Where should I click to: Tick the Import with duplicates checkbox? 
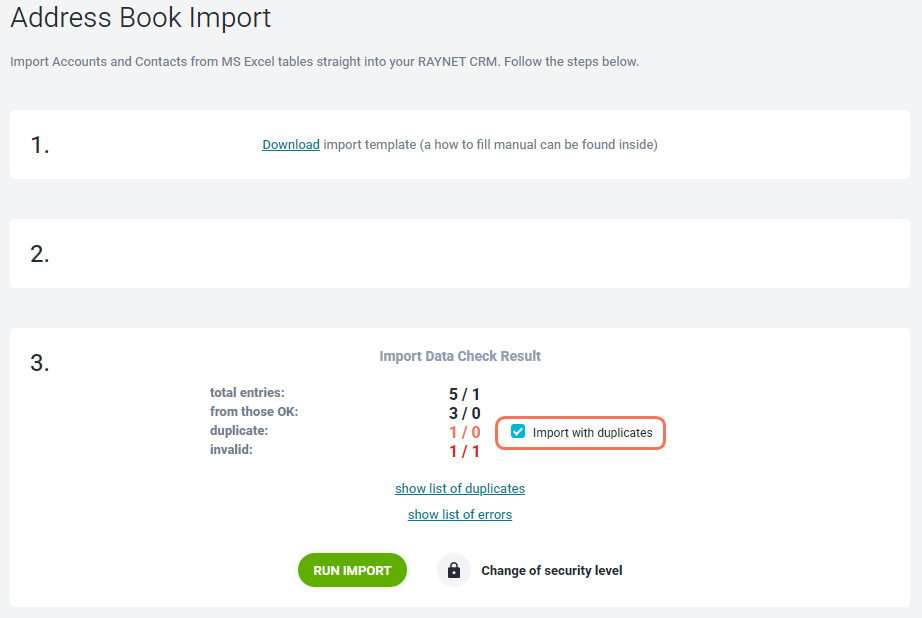point(517,432)
